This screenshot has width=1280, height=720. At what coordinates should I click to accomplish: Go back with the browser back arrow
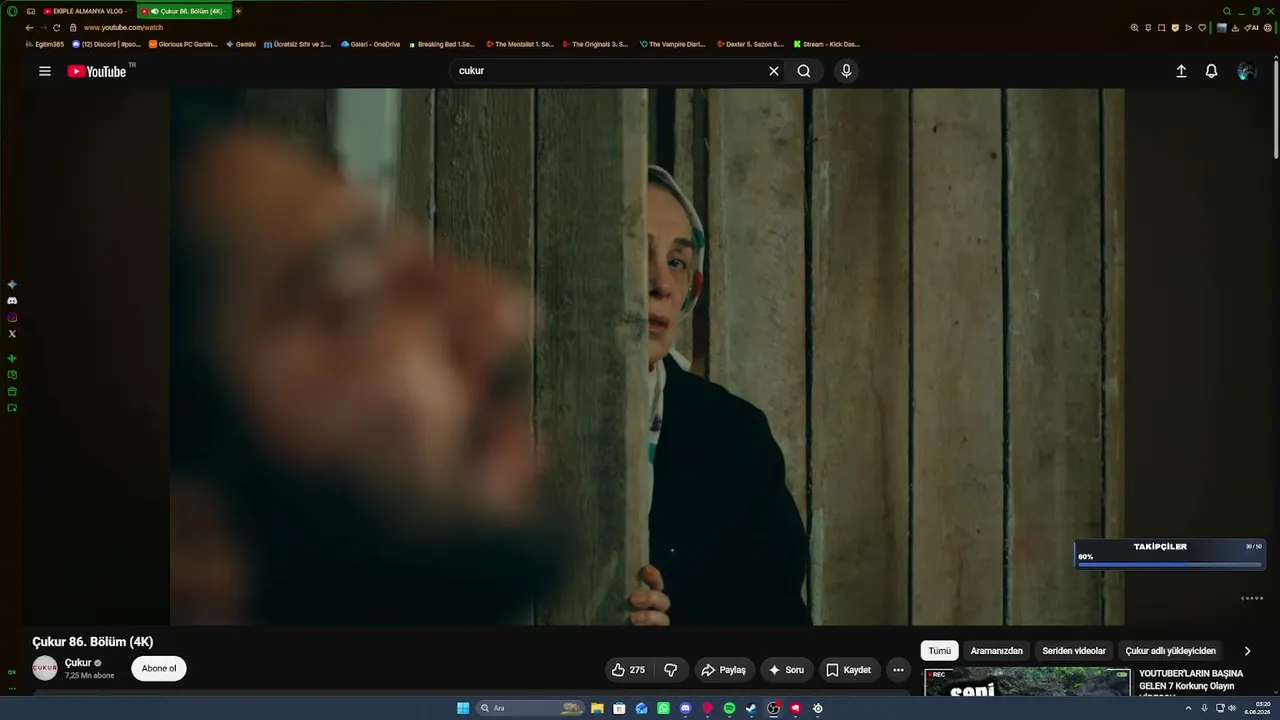pos(29,28)
